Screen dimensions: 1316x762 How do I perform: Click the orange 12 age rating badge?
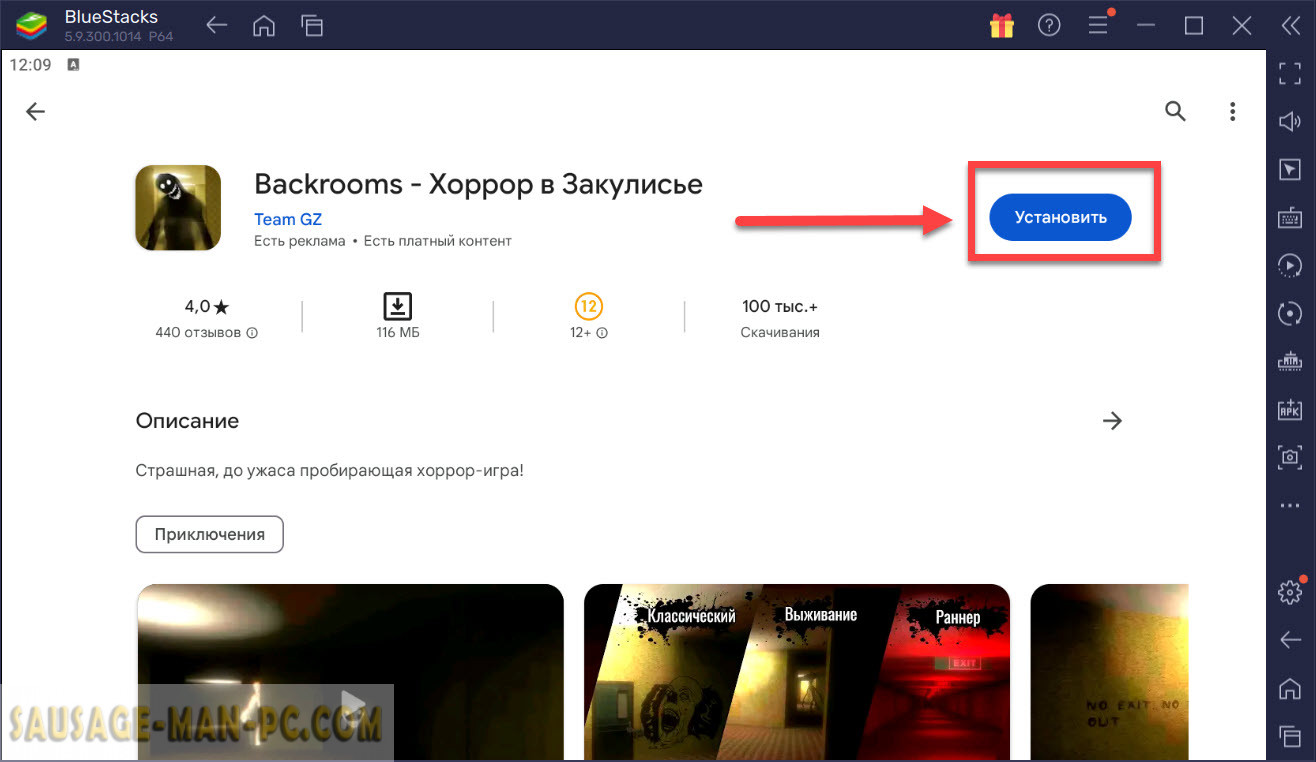(x=589, y=306)
